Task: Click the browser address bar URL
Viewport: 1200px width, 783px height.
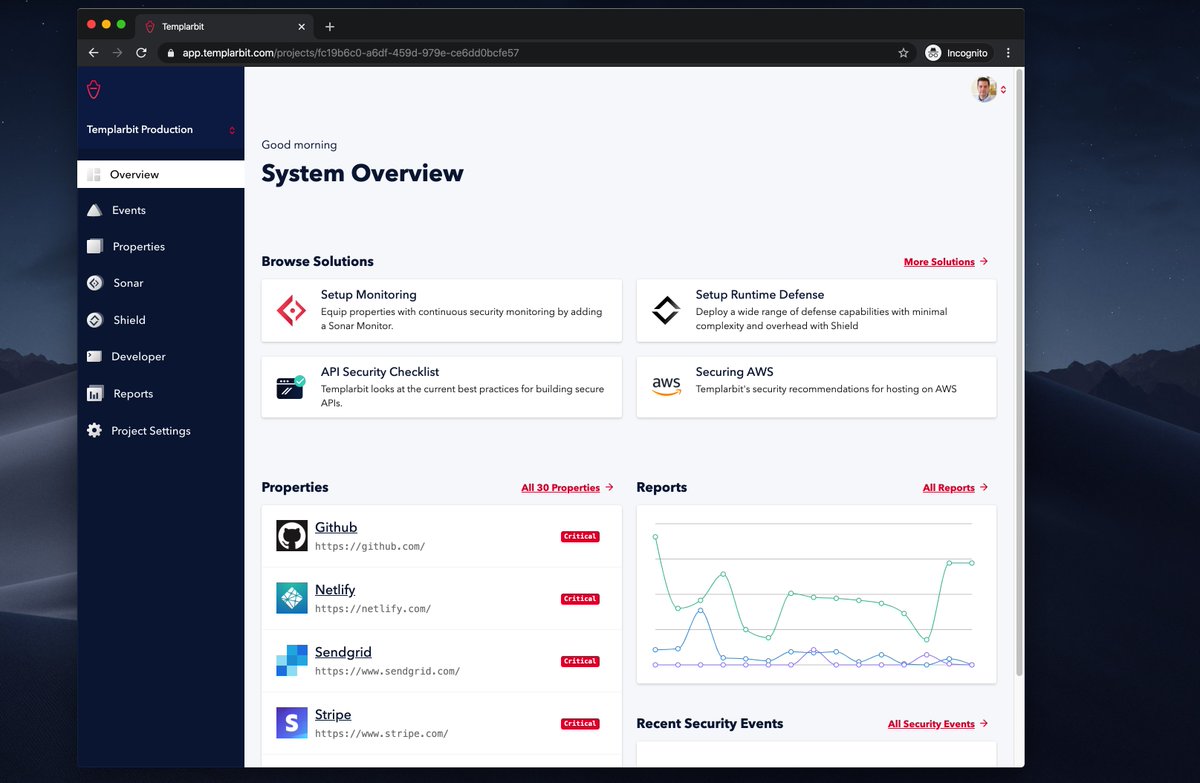Action: 350,53
